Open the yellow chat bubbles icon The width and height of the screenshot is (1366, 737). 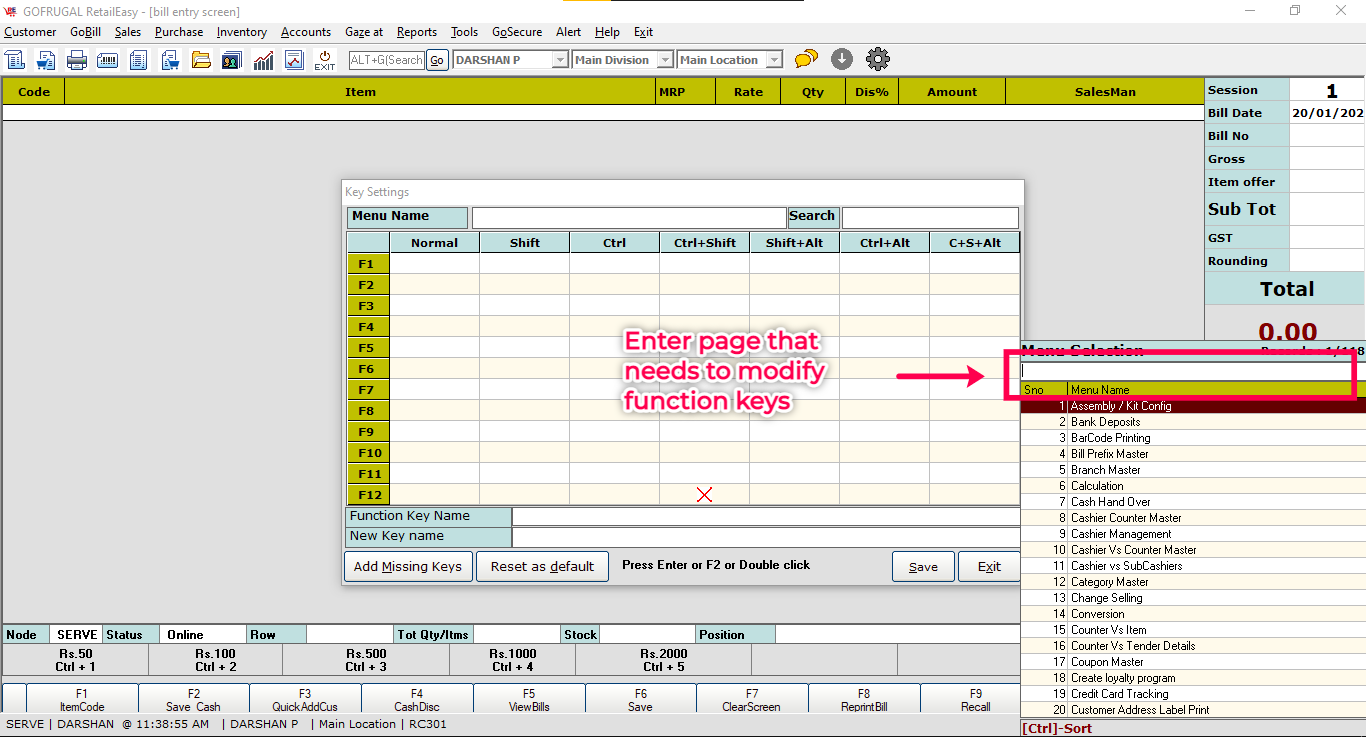806,60
